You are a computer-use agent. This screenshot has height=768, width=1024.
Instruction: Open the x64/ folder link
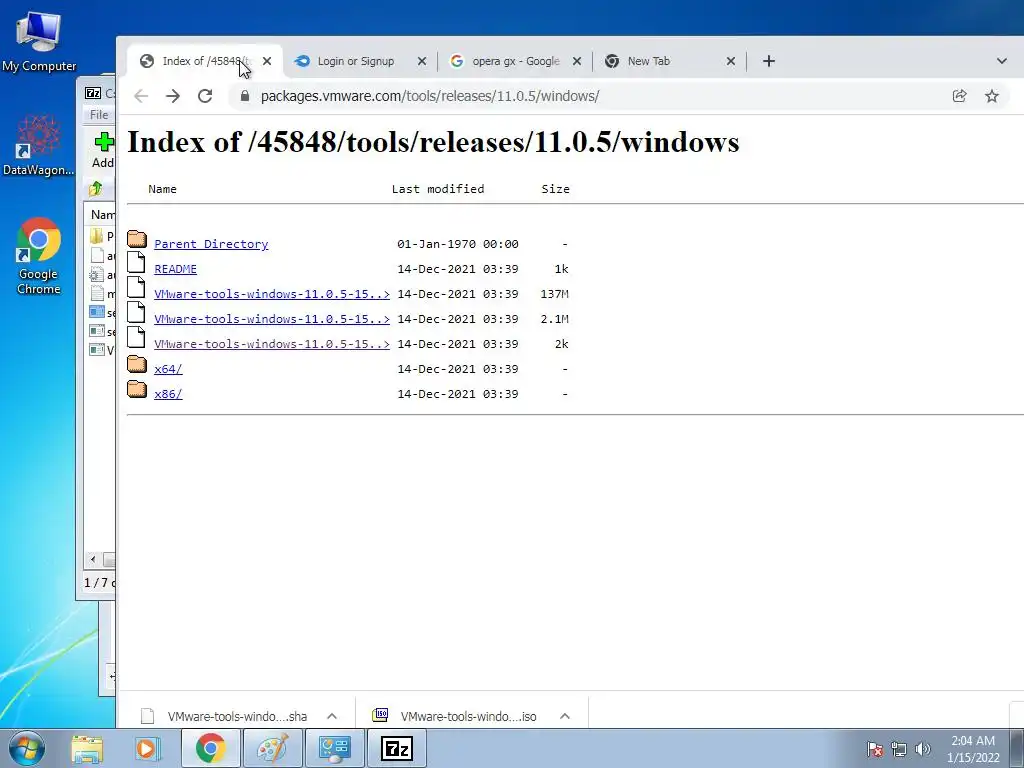[x=168, y=368]
